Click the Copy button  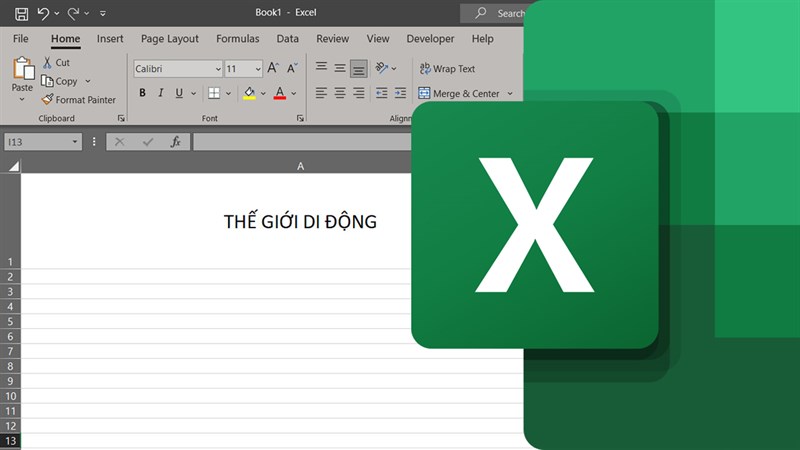(x=59, y=81)
